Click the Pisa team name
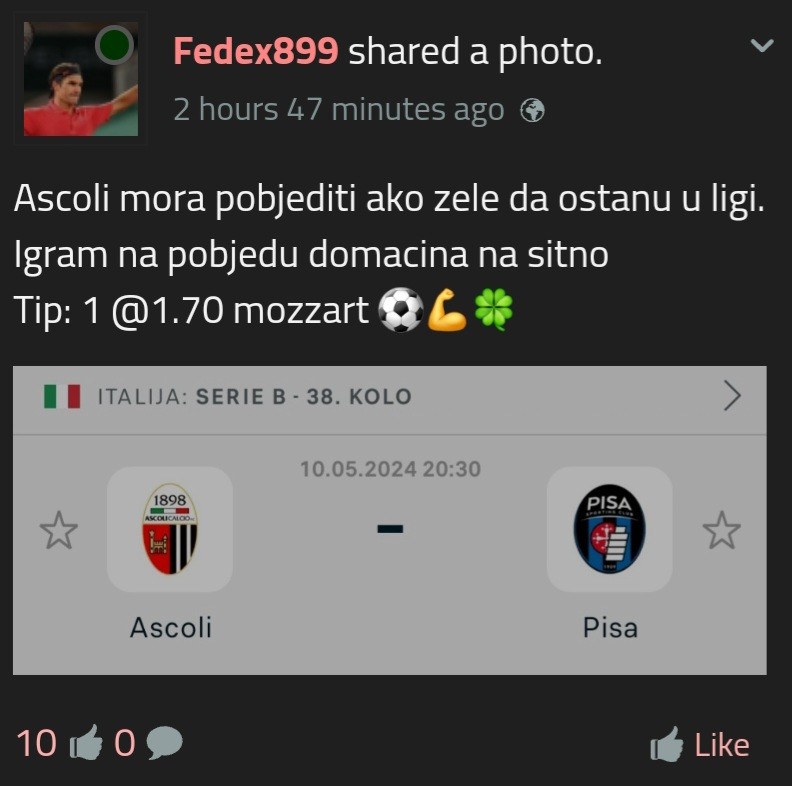 610,628
